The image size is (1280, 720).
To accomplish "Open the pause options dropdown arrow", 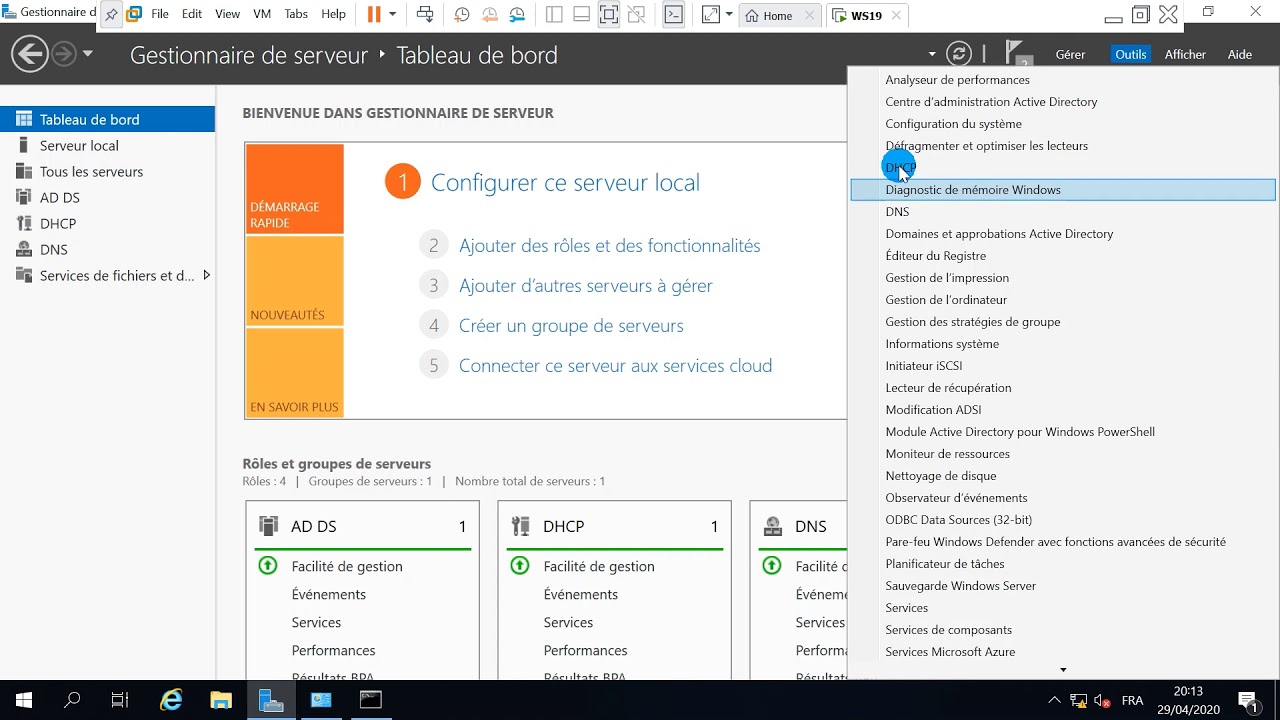I will click(392, 15).
